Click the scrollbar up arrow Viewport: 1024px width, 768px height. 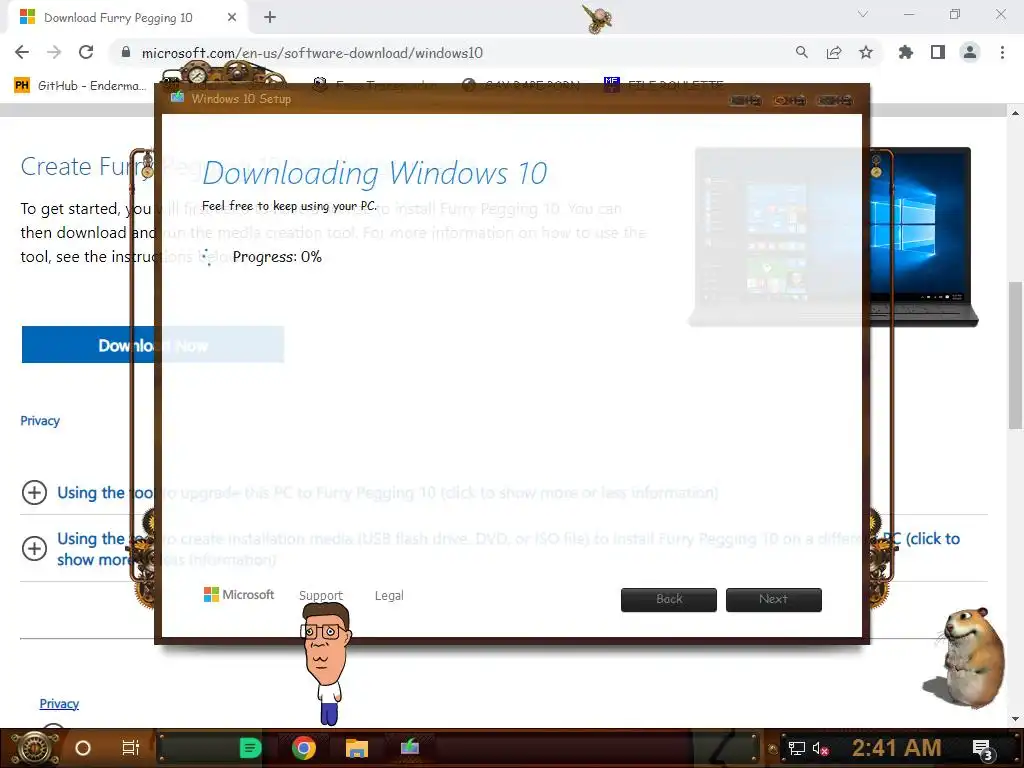[x=1015, y=113]
